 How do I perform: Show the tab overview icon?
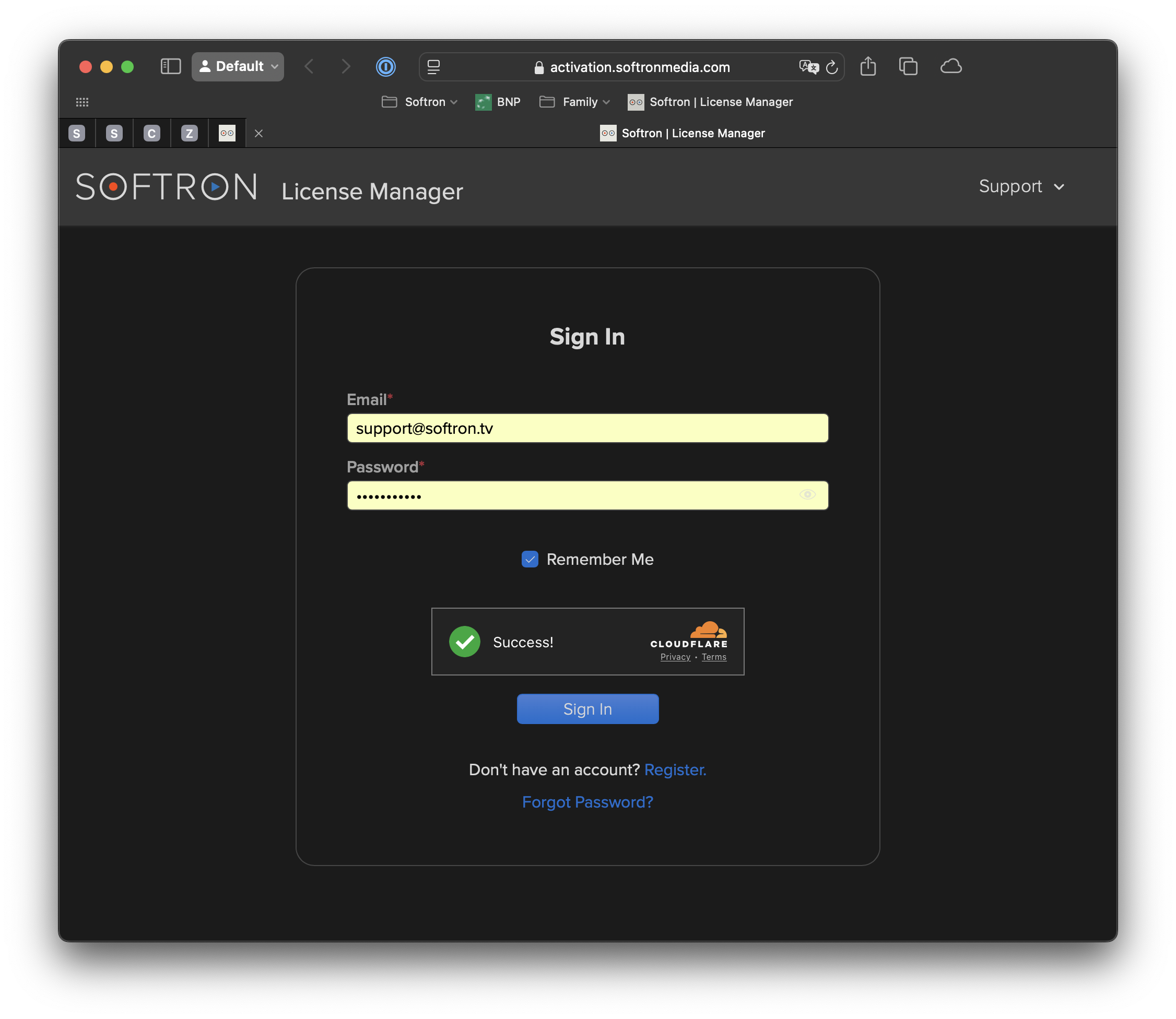(x=908, y=66)
